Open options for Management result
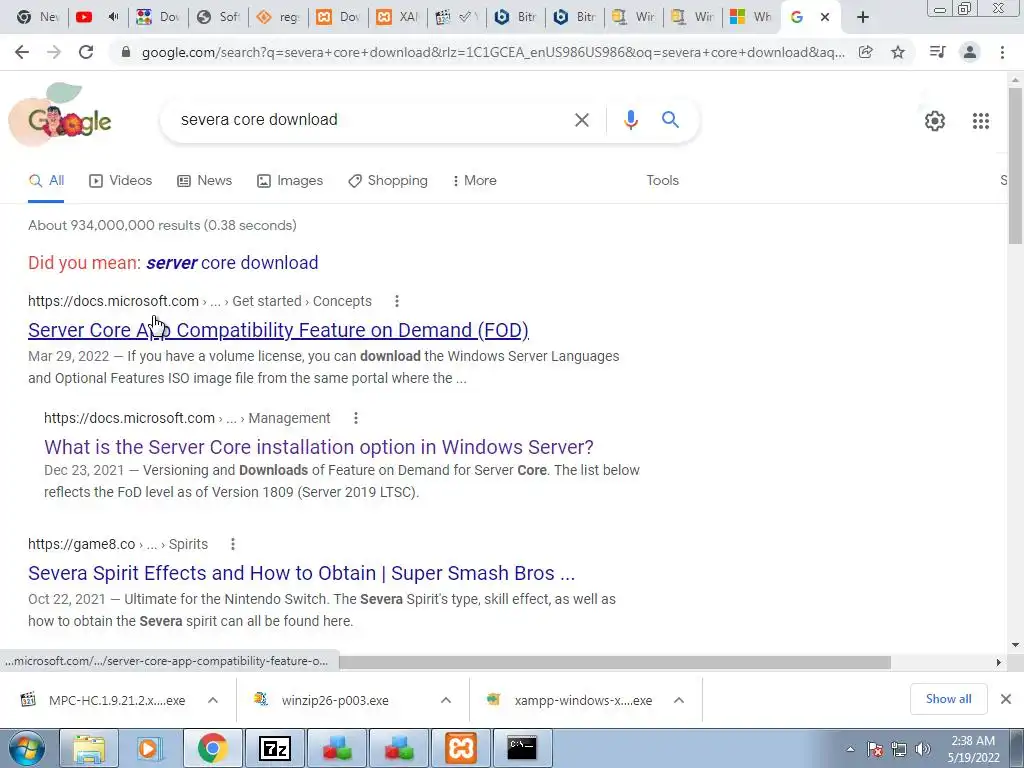This screenshot has height=768, width=1024. (356, 418)
